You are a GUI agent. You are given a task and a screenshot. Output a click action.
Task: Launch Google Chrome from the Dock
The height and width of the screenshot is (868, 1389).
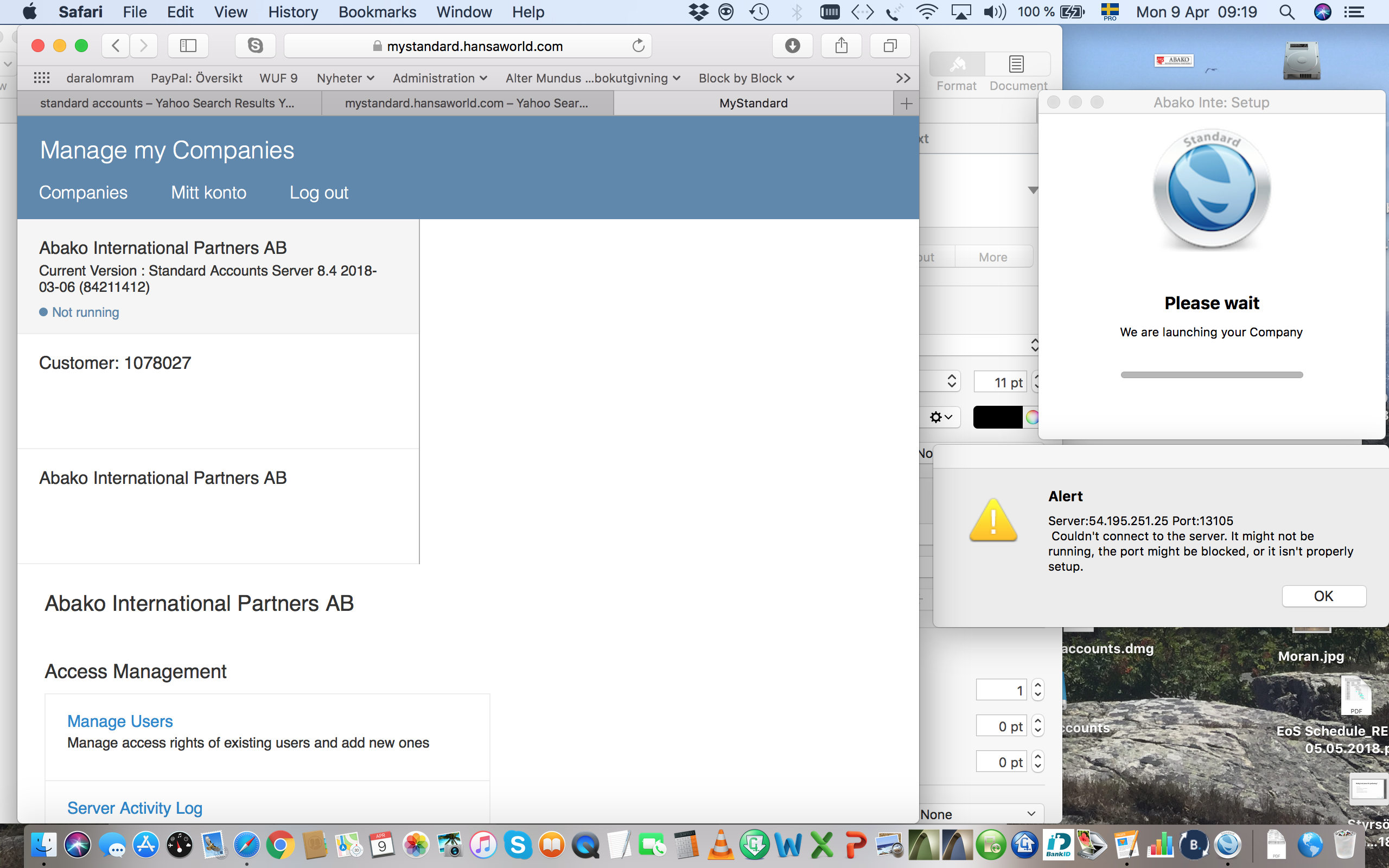tap(280, 845)
